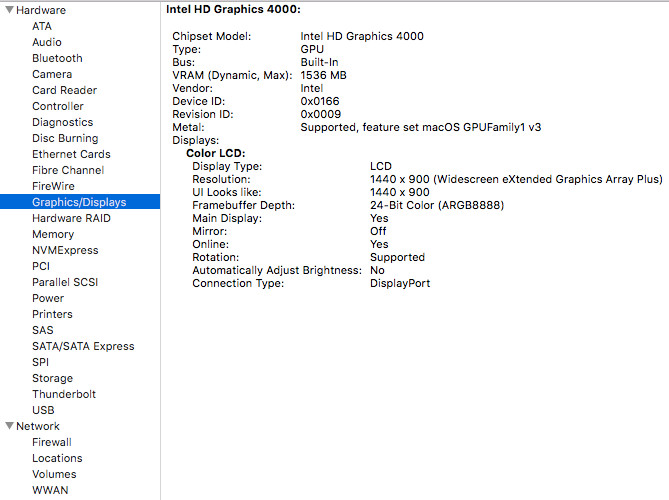
Task: Click the Type value GPU
Action: (x=312, y=49)
